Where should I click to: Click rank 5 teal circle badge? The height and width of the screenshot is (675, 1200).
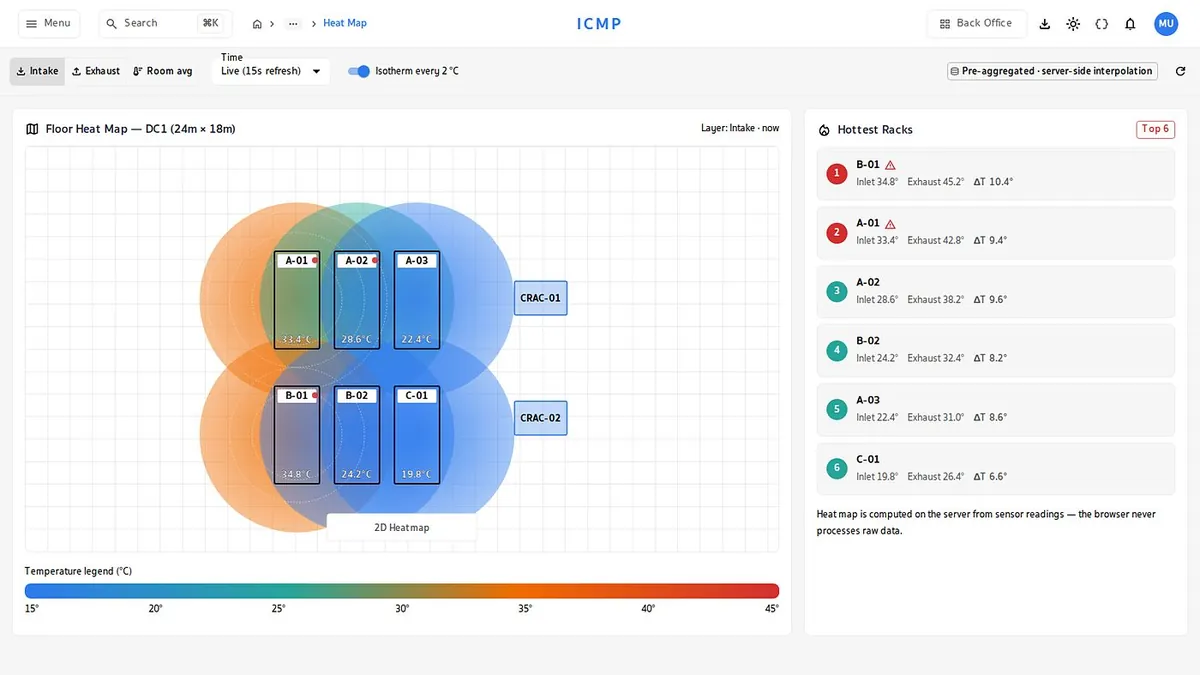tap(837, 409)
